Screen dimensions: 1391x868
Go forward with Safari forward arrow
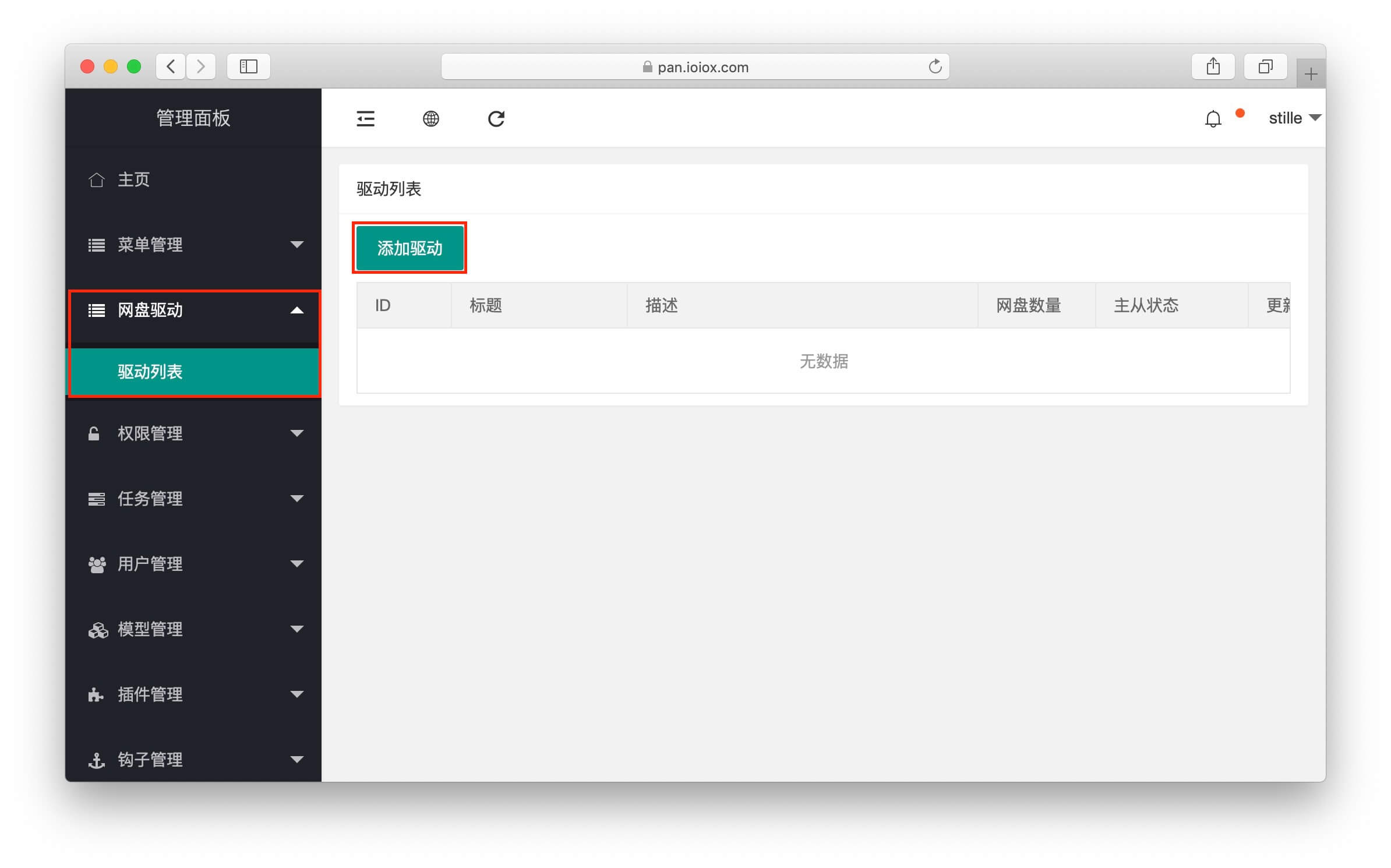(x=201, y=66)
